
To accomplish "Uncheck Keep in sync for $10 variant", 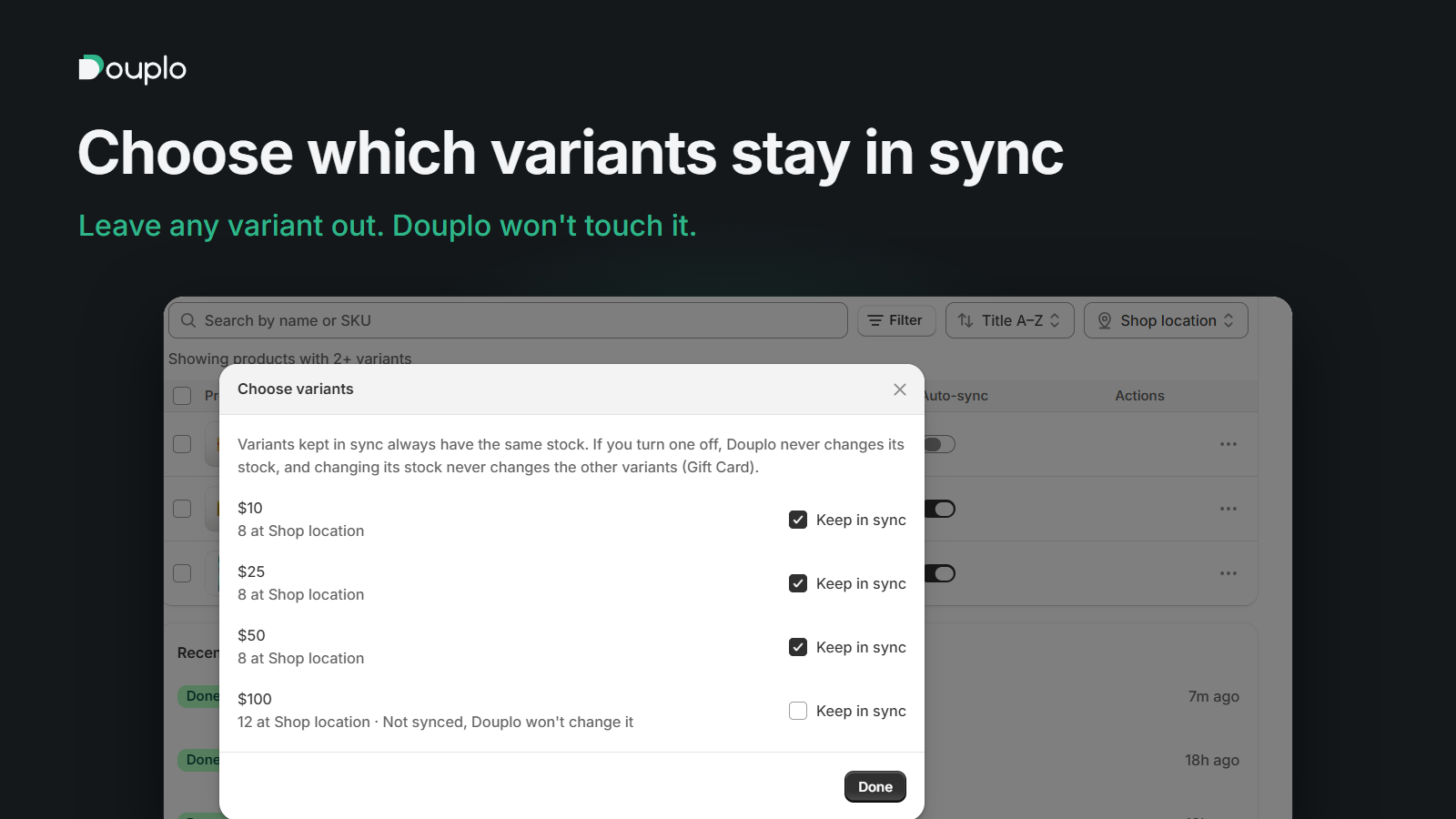I will tap(798, 520).
